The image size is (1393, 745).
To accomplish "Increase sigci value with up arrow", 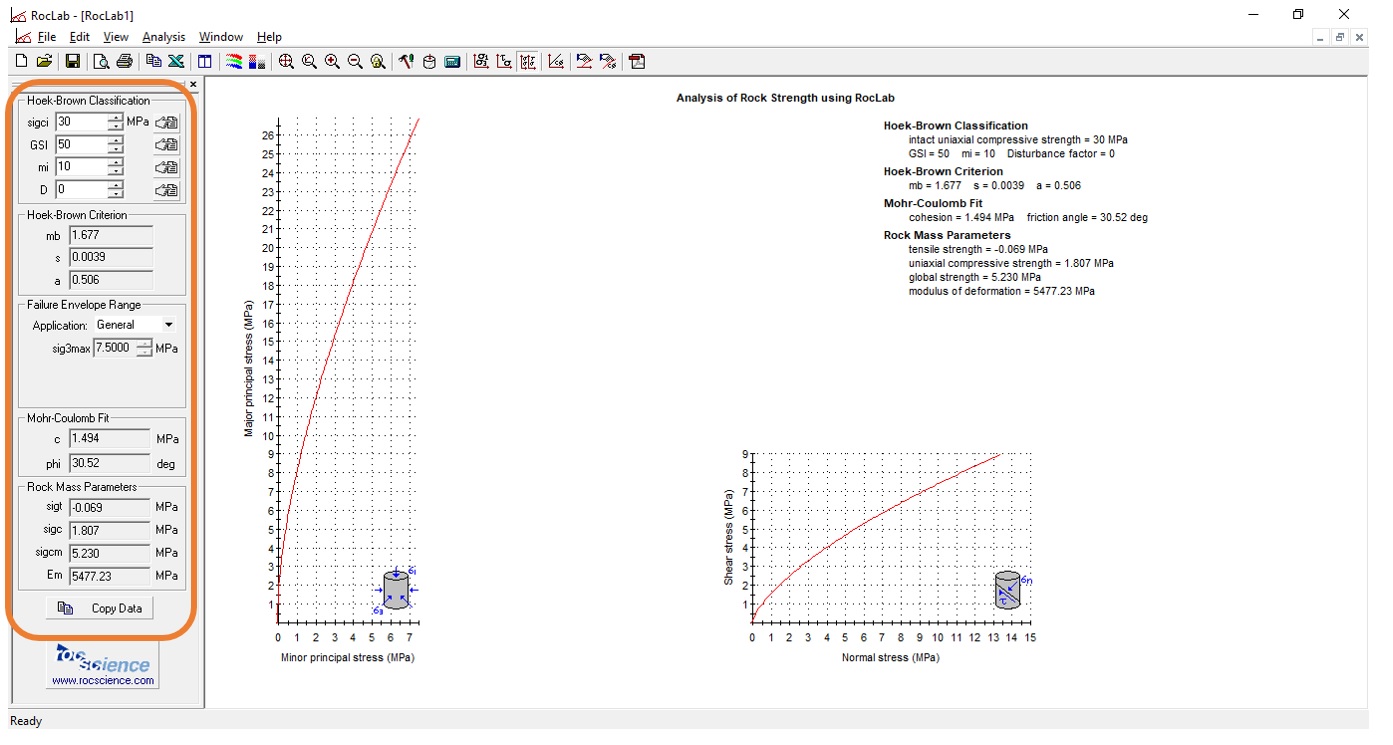I will (x=116, y=117).
